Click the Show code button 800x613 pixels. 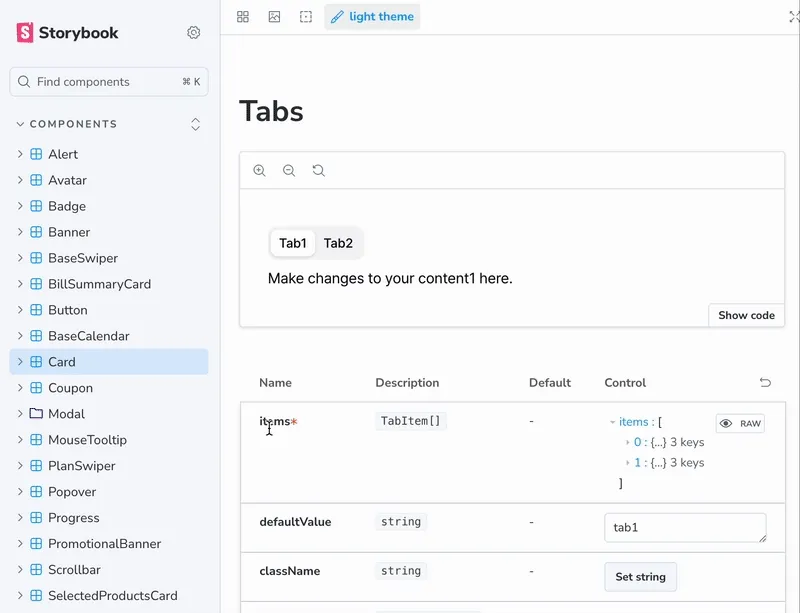pyautogui.click(x=746, y=315)
